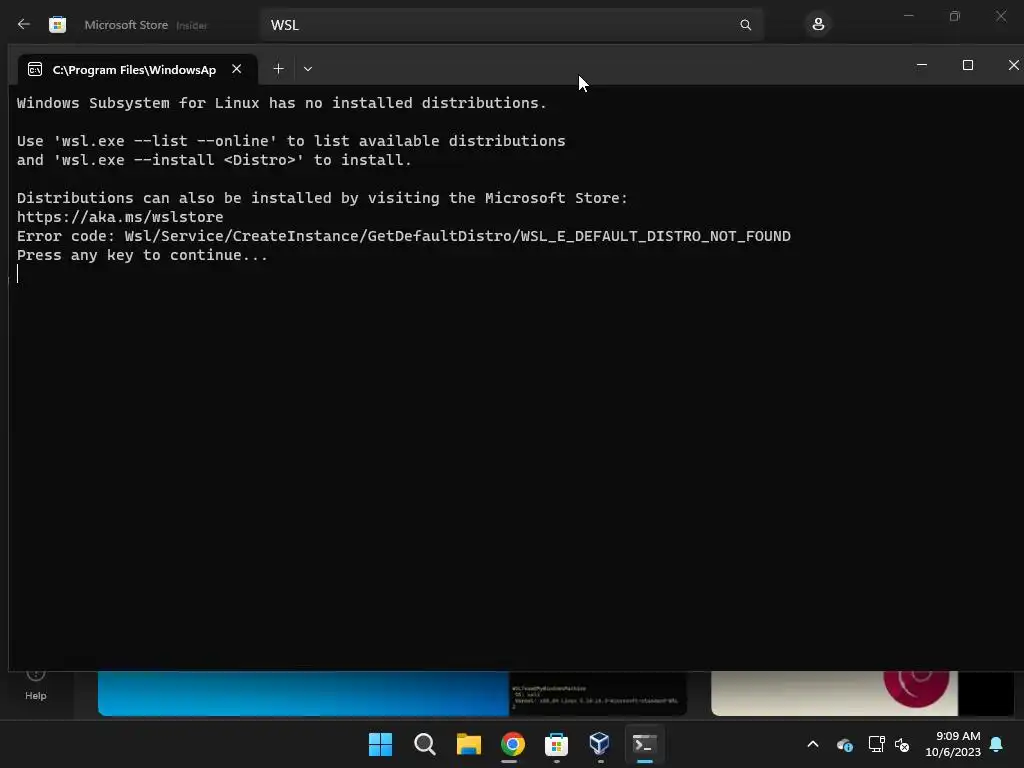
Task: Restore the Microsoft Store window
Action: [x=955, y=16]
